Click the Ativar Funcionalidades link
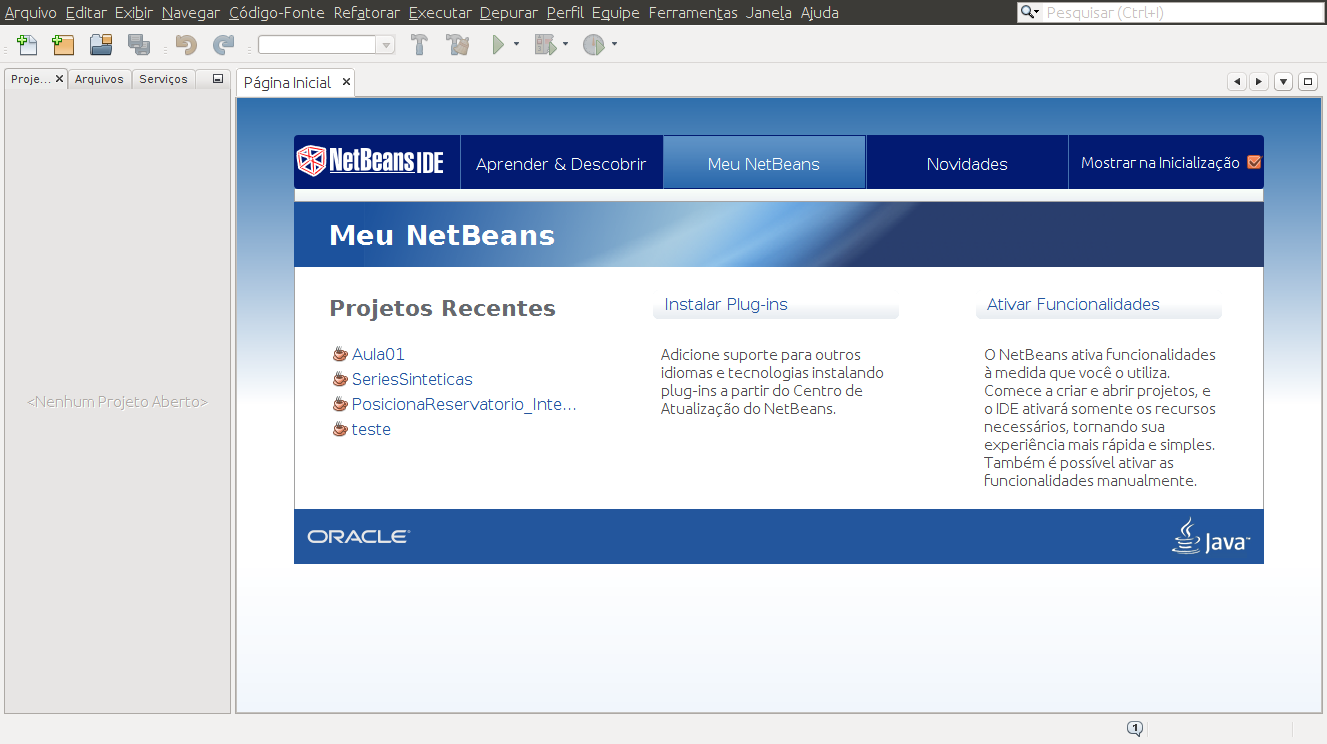 (x=1073, y=304)
